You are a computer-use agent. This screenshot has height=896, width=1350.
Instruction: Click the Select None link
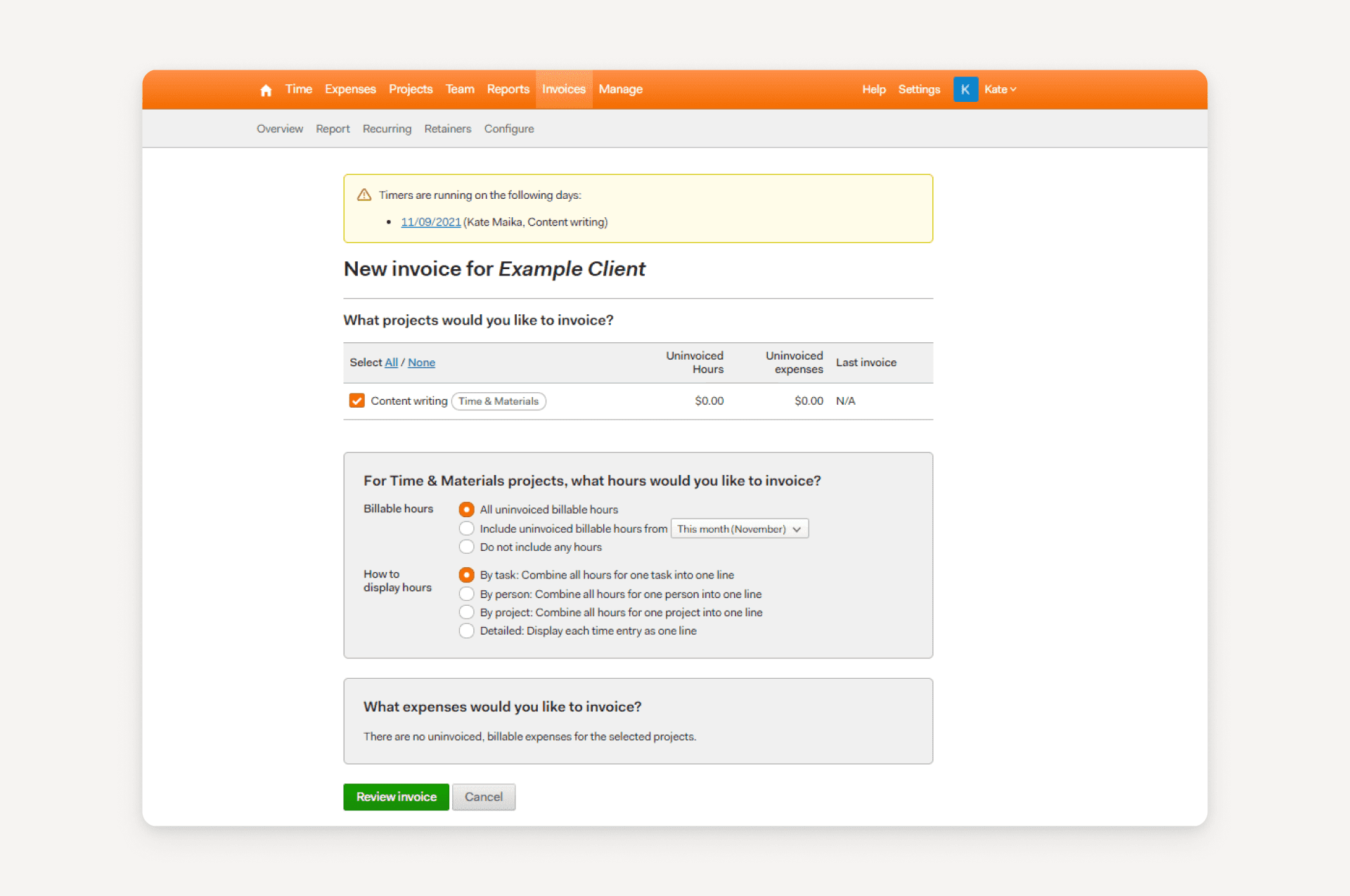pyautogui.click(x=421, y=363)
